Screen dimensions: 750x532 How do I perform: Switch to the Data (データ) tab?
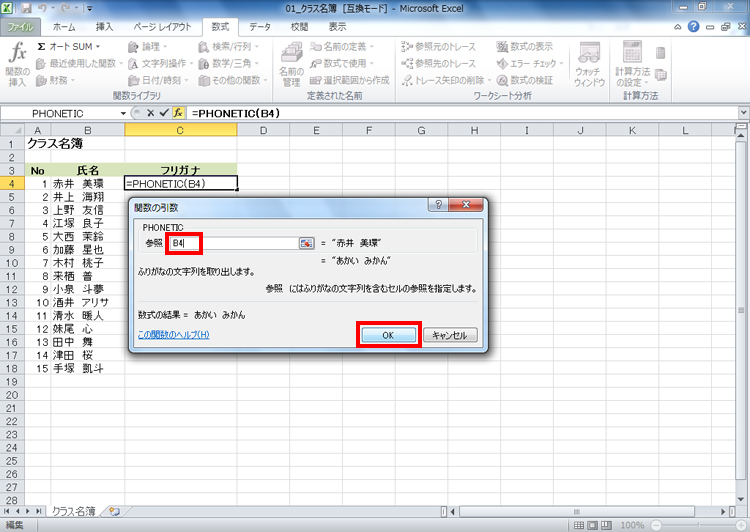(260, 27)
